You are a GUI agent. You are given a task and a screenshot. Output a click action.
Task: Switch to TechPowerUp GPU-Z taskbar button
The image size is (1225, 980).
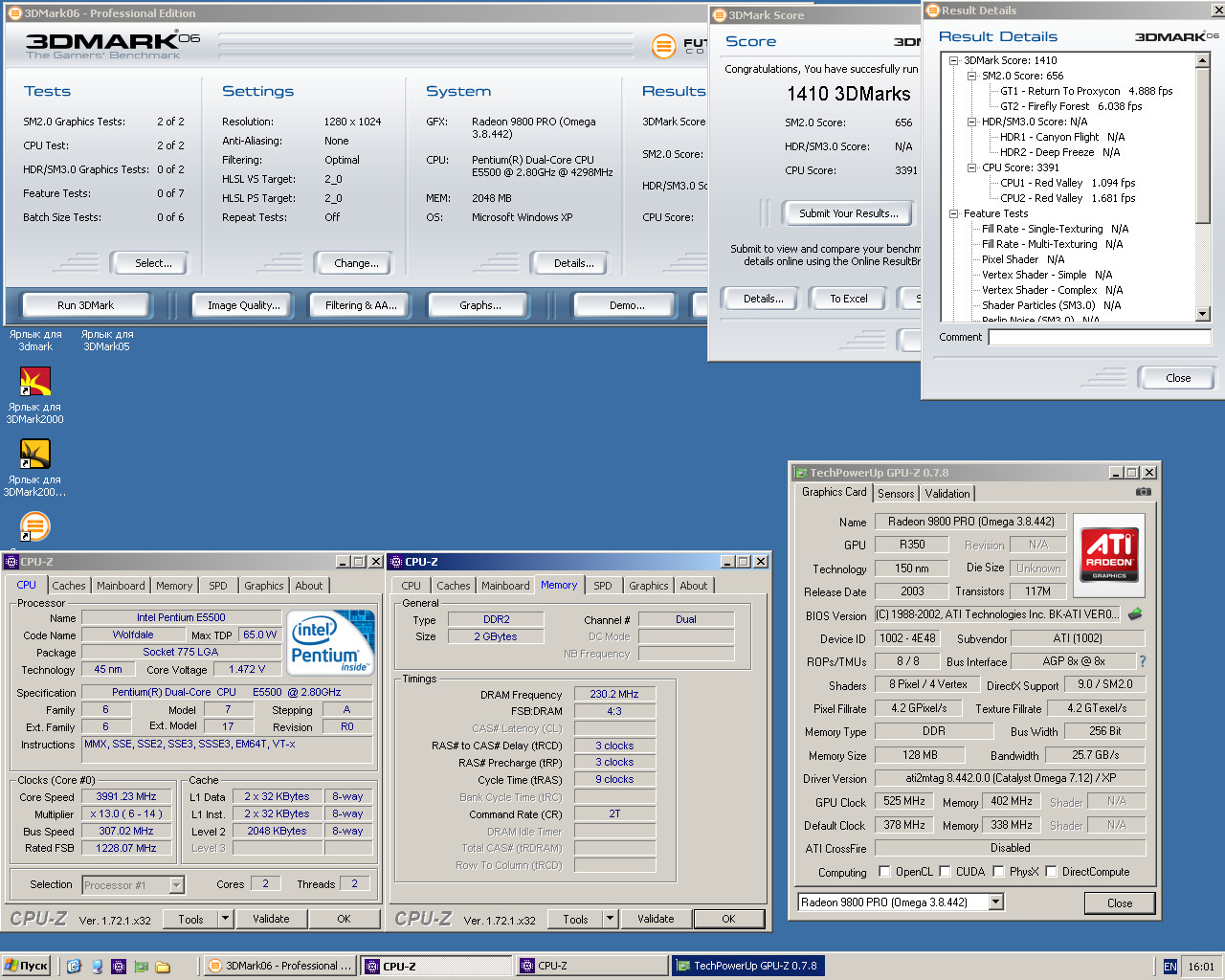749,967
